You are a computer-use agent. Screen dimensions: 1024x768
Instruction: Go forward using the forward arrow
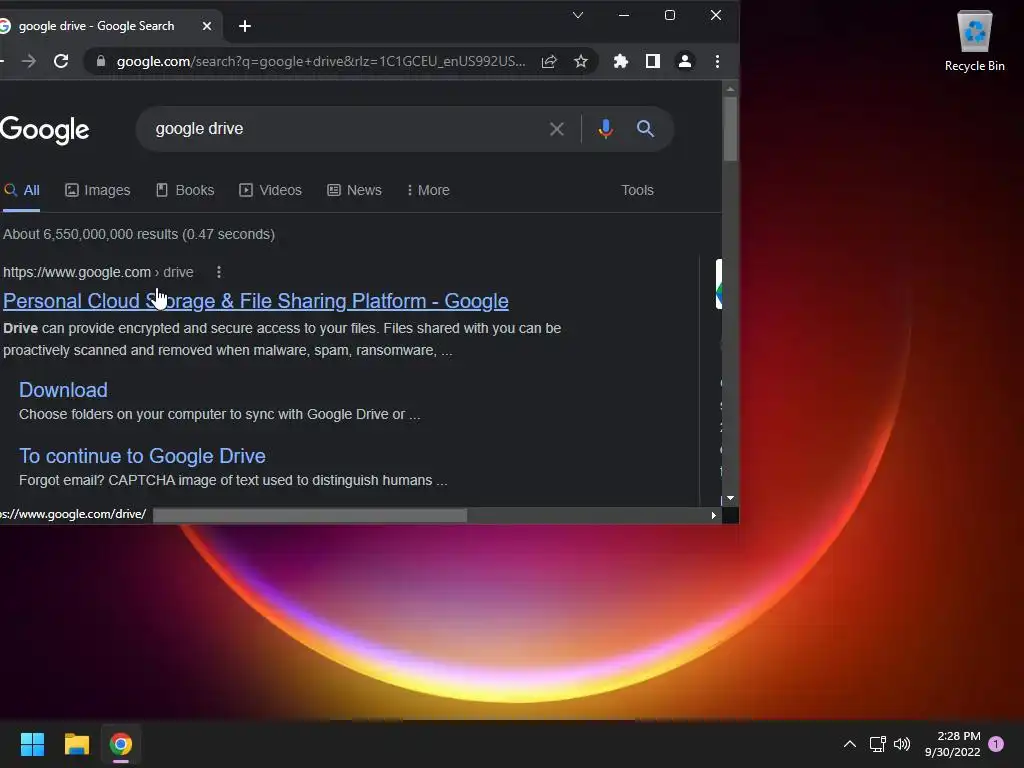(29, 61)
